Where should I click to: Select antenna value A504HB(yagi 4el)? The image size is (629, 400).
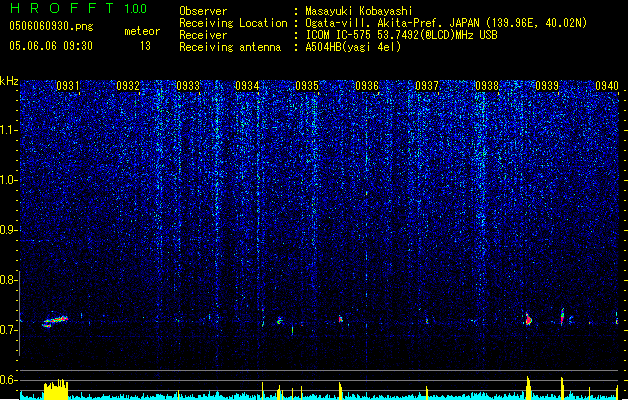tap(353, 47)
